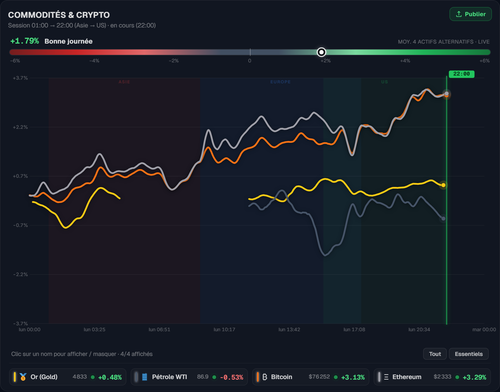Click the upload icon in Publier button
The image size is (500, 392).
coord(459,14)
